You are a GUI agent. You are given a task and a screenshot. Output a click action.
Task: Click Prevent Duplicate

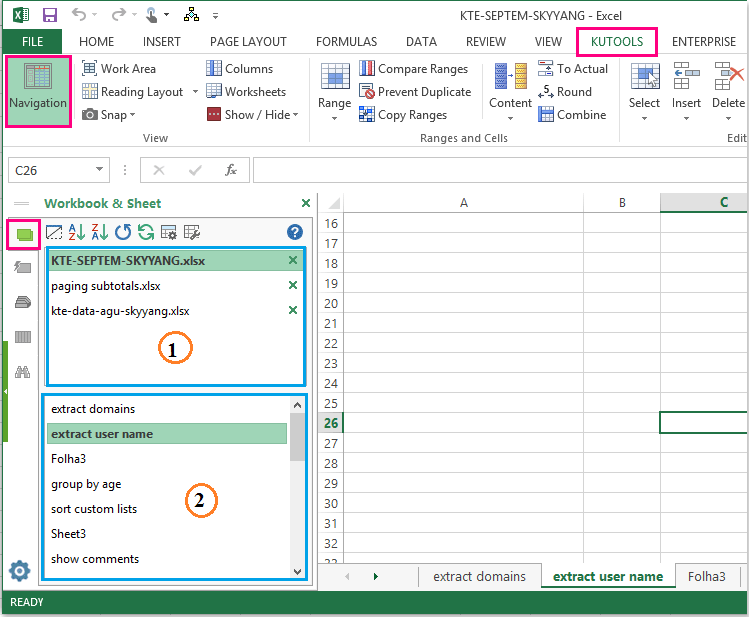pyautogui.click(x=415, y=92)
